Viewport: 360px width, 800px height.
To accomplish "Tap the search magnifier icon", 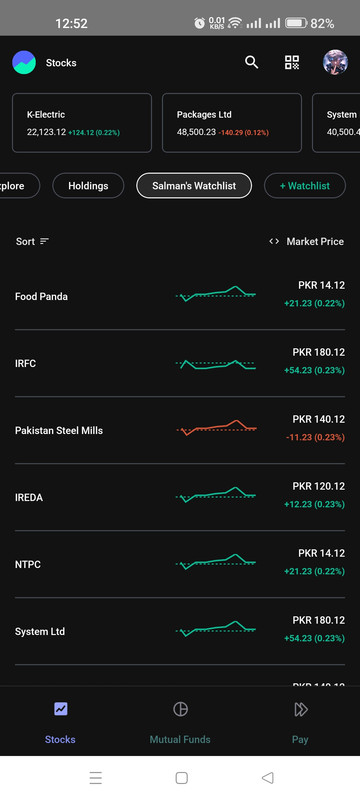I will pyautogui.click(x=251, y=62).
